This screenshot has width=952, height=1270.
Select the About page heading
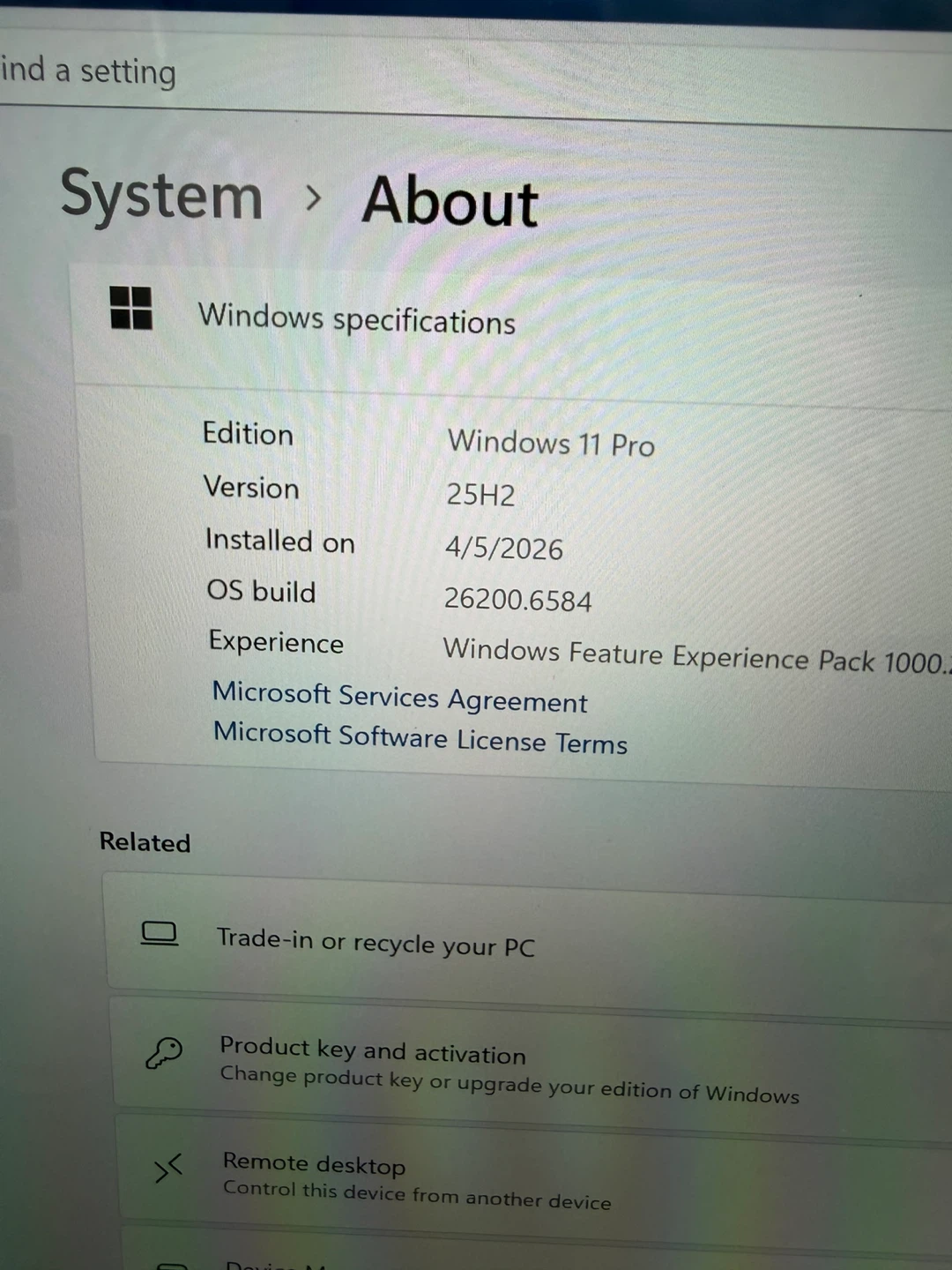click(450, 202)
